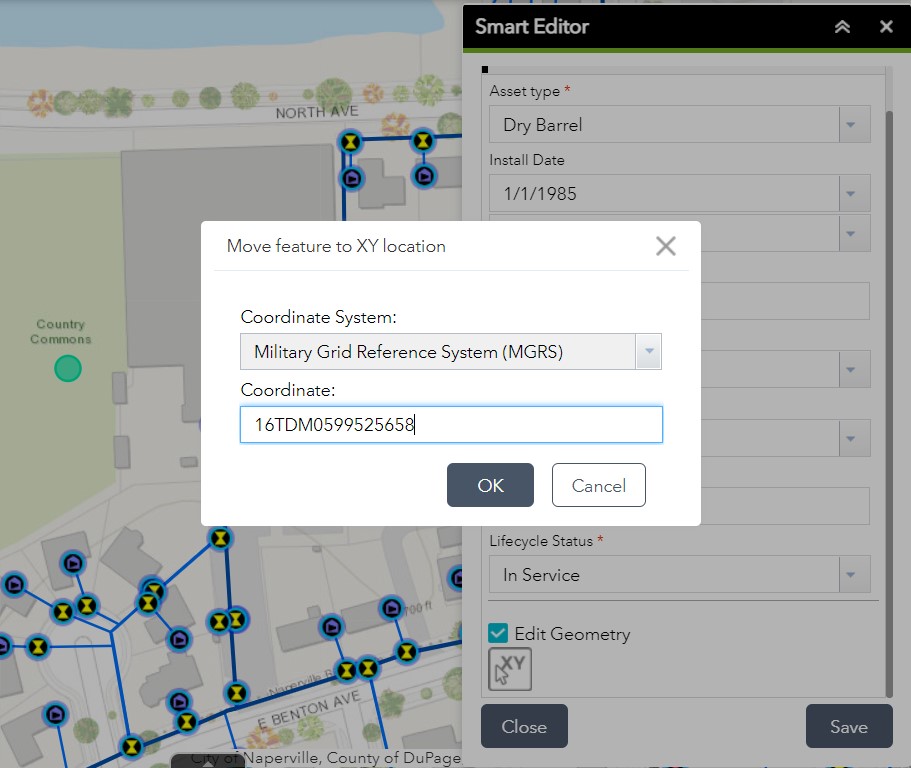
Task: Collapse the Smart Editor panel with the chevrons
Action: pos(842,27)
